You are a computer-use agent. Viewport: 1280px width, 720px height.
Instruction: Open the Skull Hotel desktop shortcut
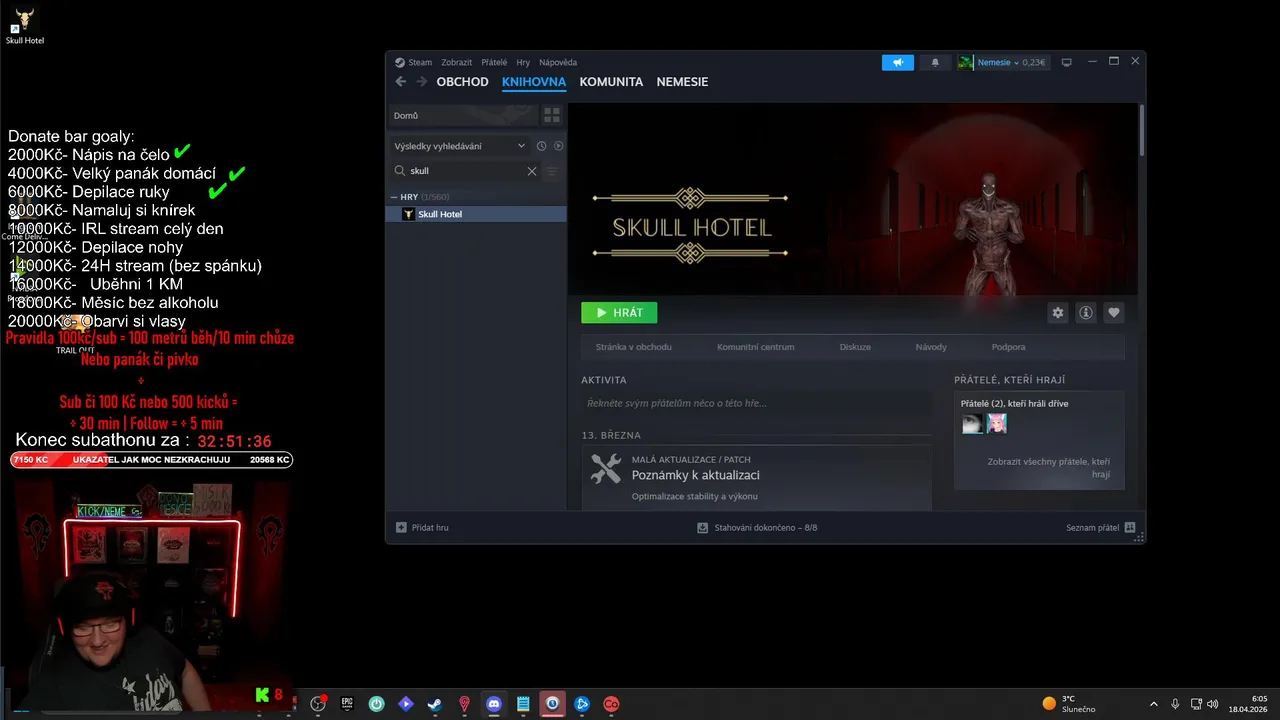[24, 26]
